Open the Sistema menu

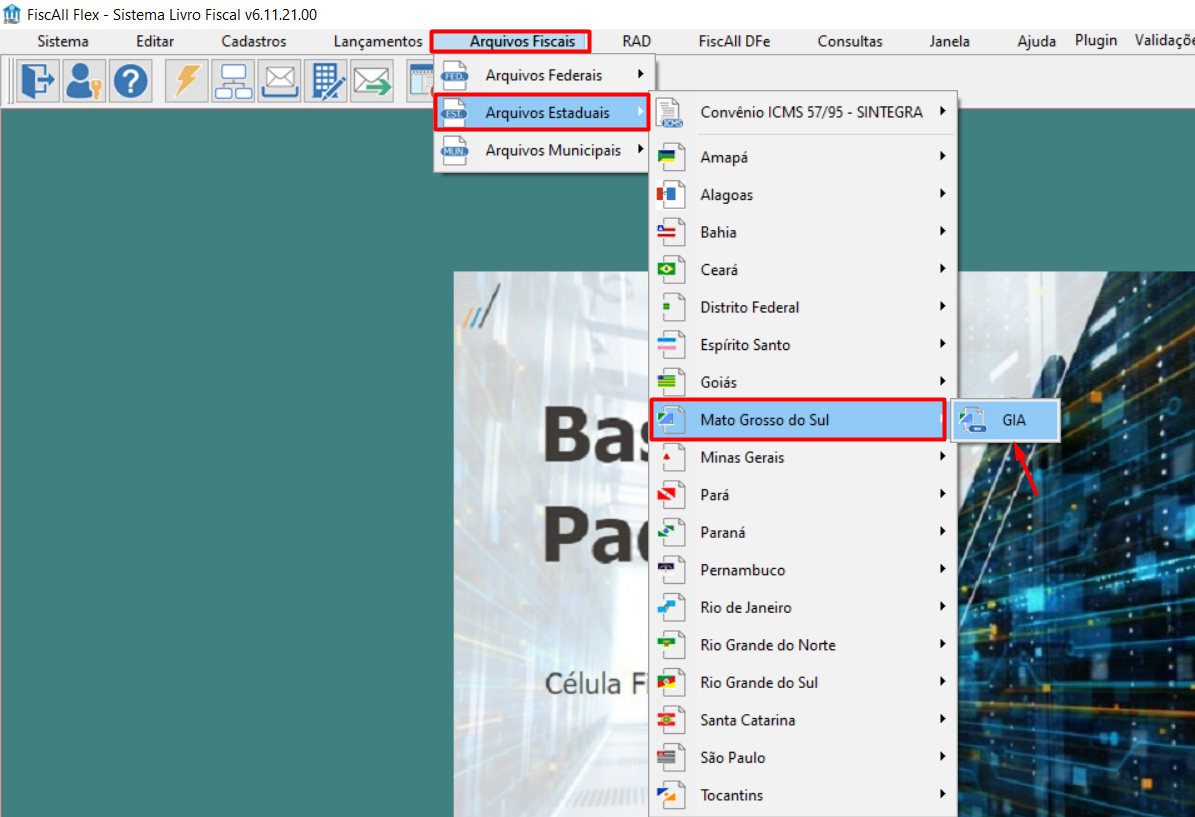click(x=63, y=41)
